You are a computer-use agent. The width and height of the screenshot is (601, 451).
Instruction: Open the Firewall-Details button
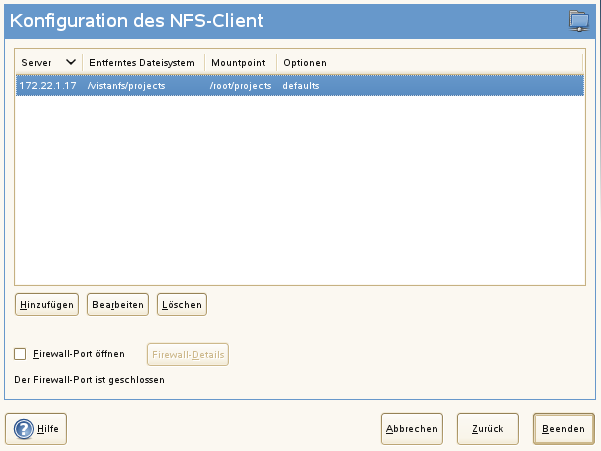pyautogui.click(x=188, y=354)
